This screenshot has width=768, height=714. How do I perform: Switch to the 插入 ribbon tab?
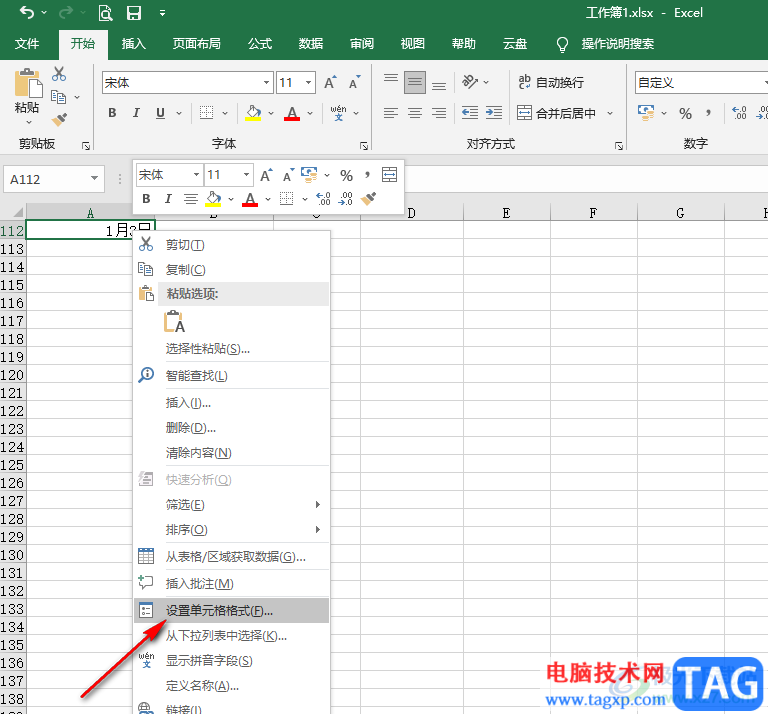pos(134,44)
